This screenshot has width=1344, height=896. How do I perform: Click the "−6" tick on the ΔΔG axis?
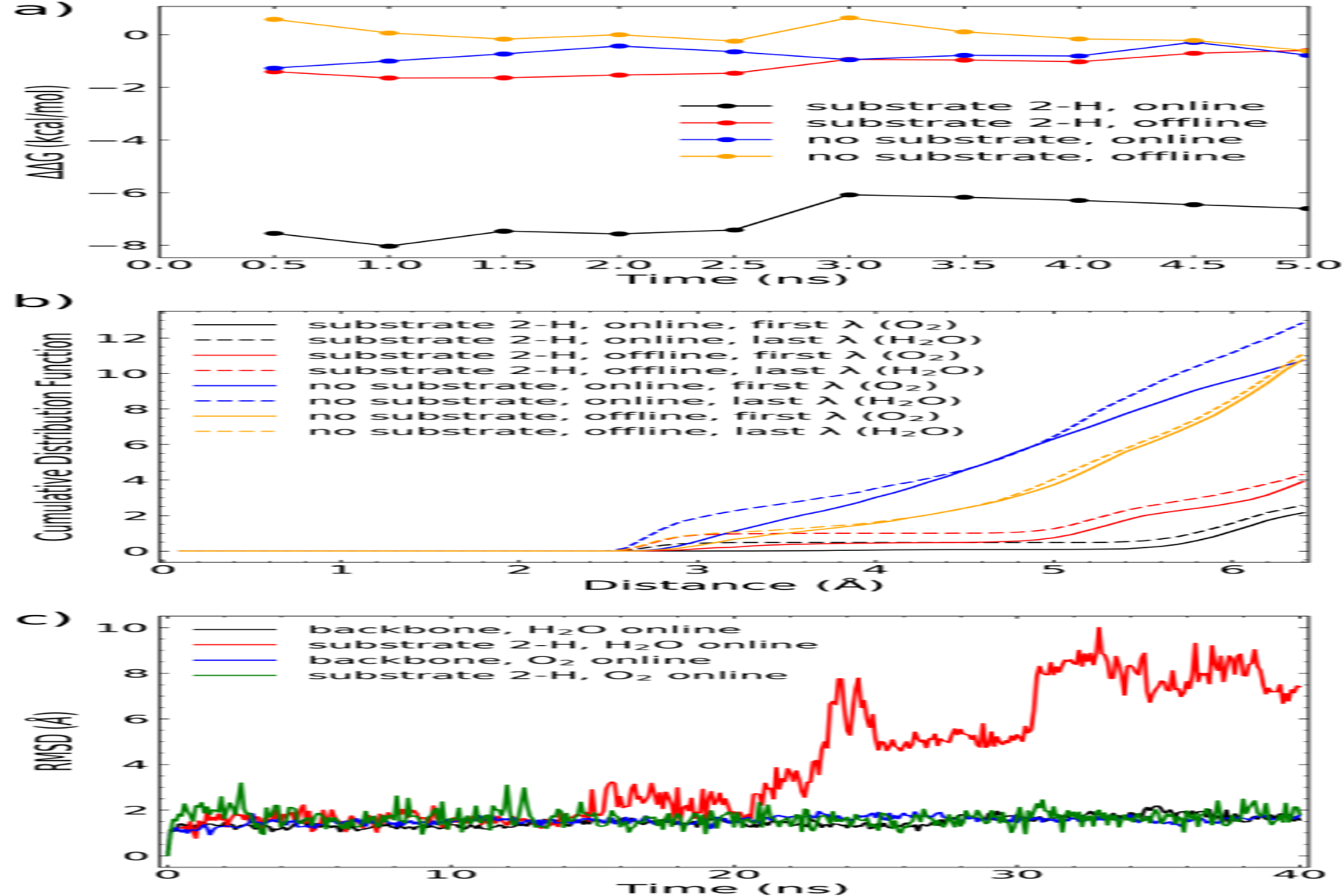(x=119, y=193)
